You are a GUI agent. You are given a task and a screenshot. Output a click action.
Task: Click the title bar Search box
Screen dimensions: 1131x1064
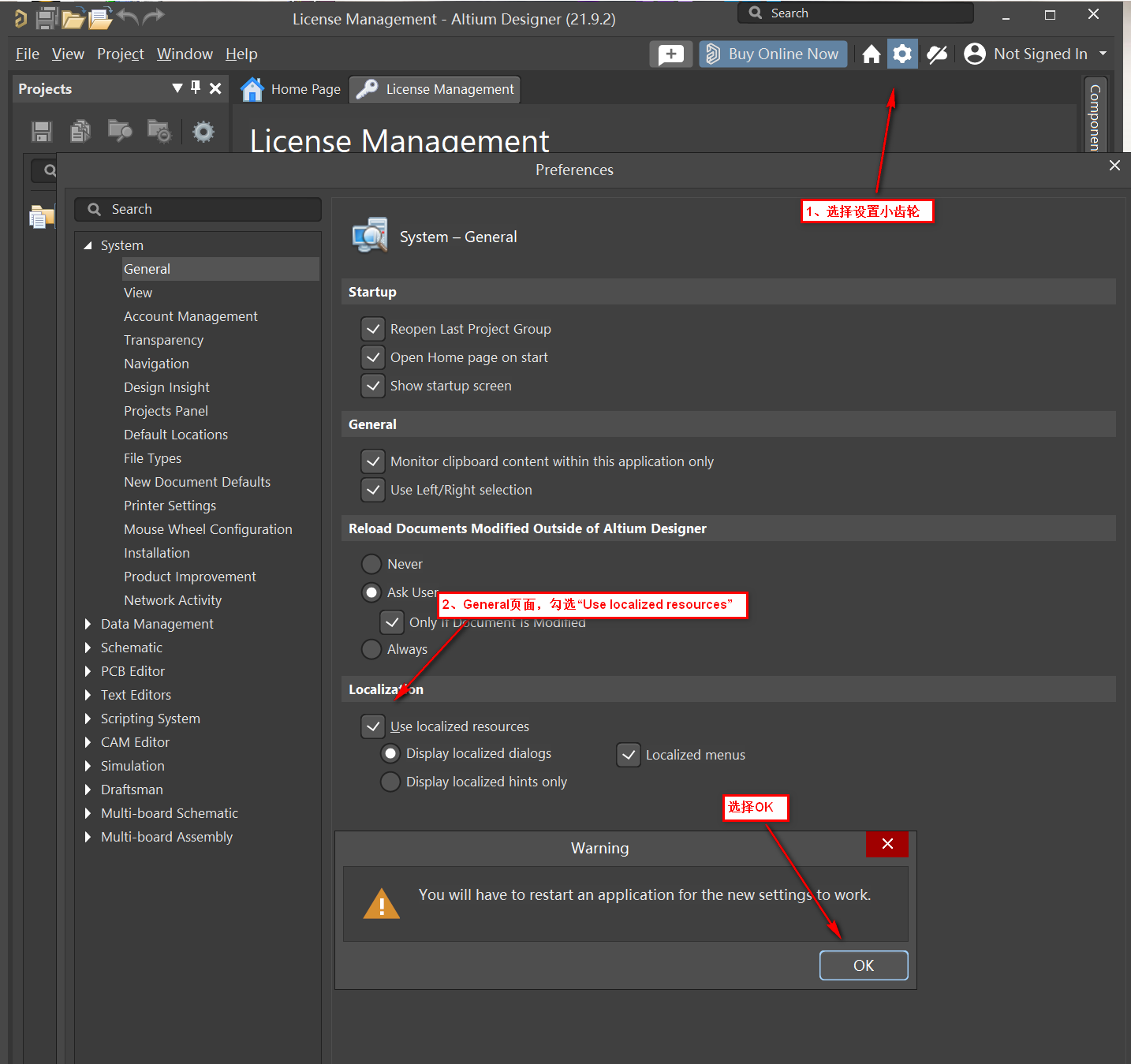[856, 13]
